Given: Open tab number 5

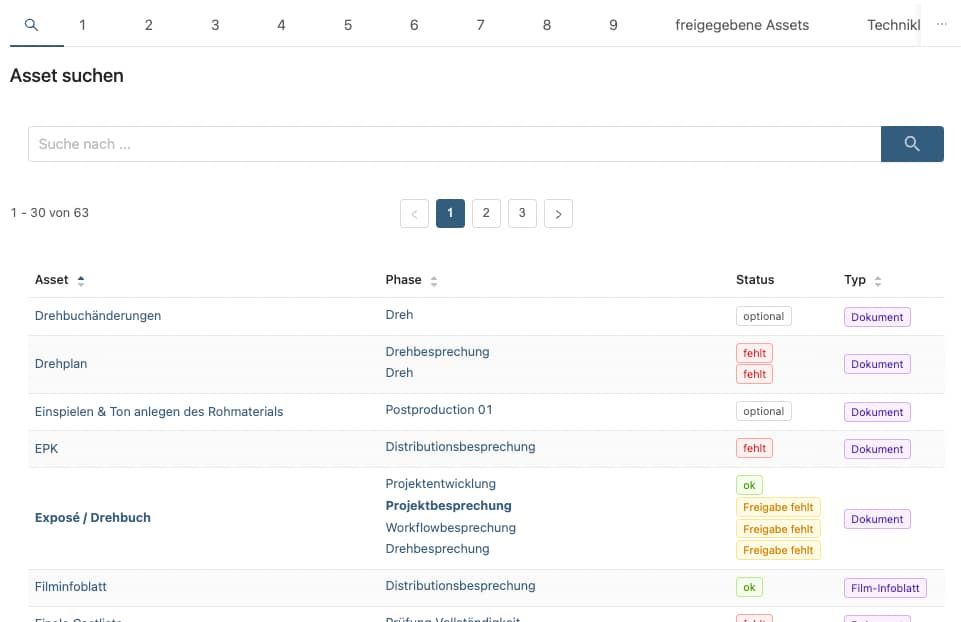Looking at the screenshot, I should (x=348, y=25).
